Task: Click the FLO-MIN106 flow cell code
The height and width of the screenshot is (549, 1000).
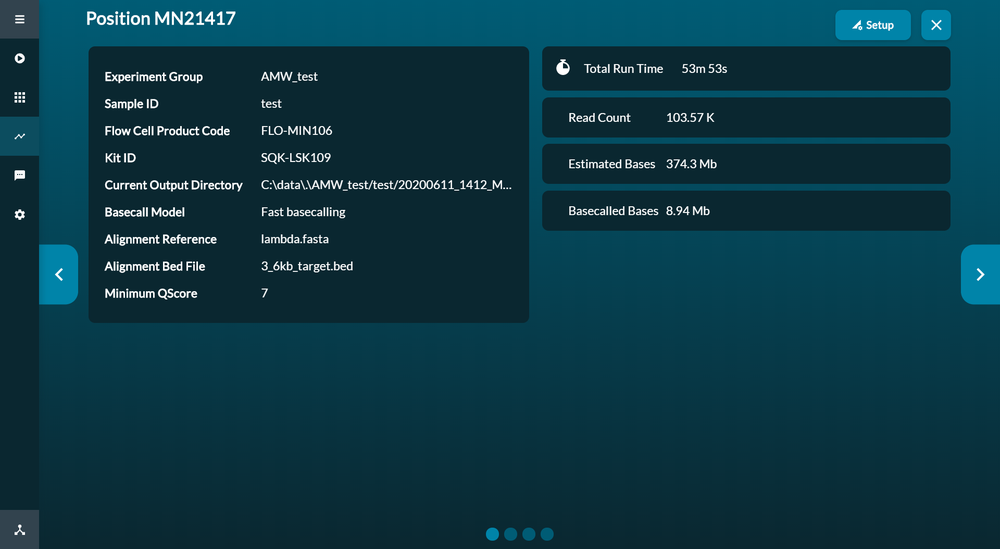Action: point(297,131)
